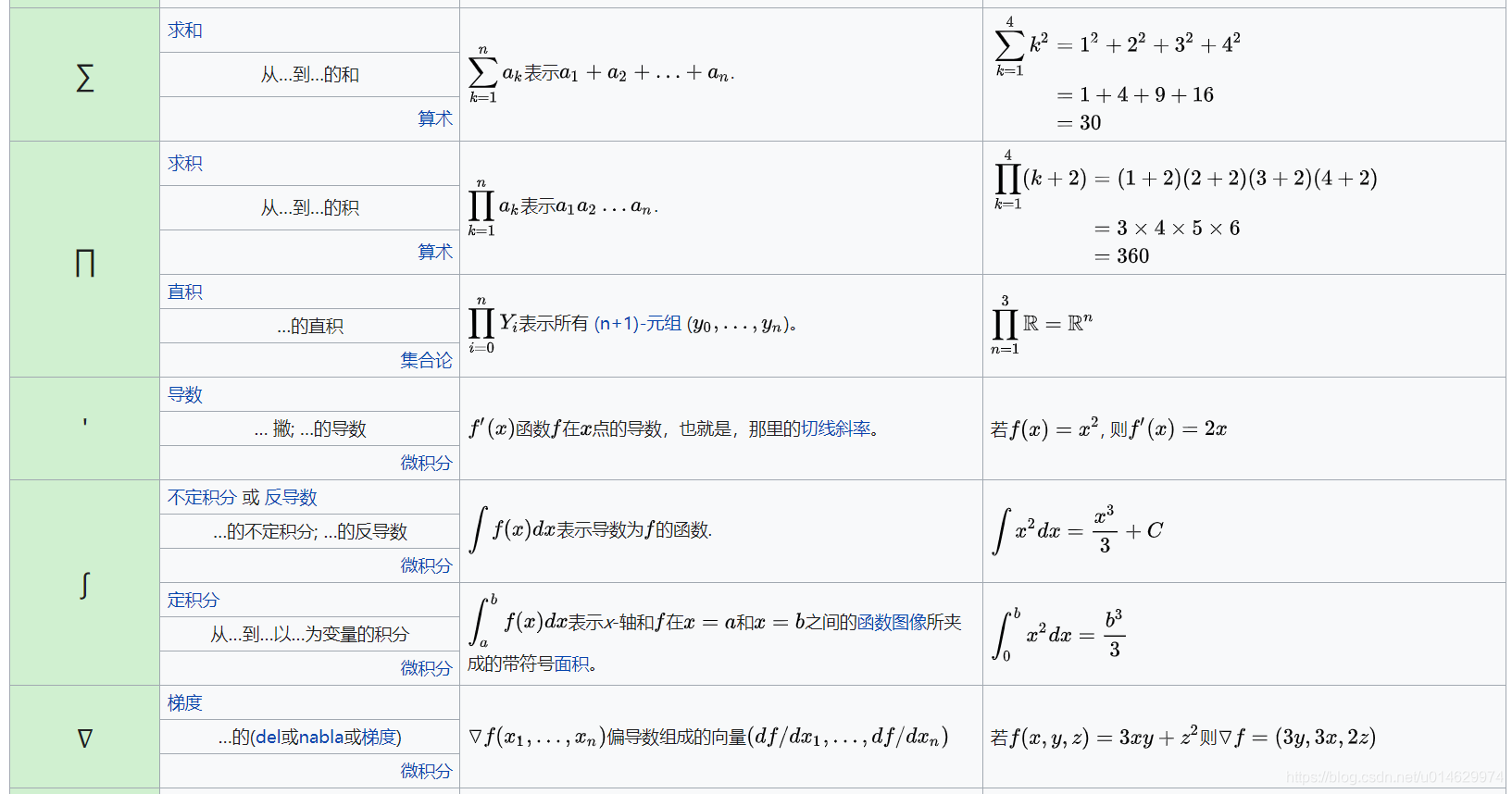Click the text 从...到...以...为变量的积分

[x=309, y=634]
